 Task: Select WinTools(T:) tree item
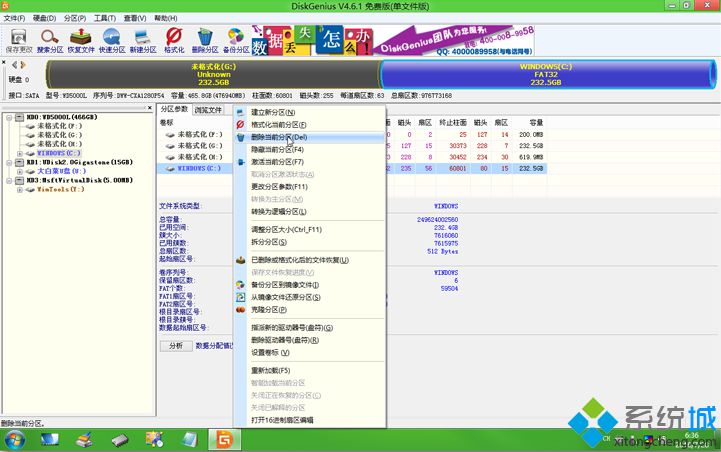(x=60, y=189)
